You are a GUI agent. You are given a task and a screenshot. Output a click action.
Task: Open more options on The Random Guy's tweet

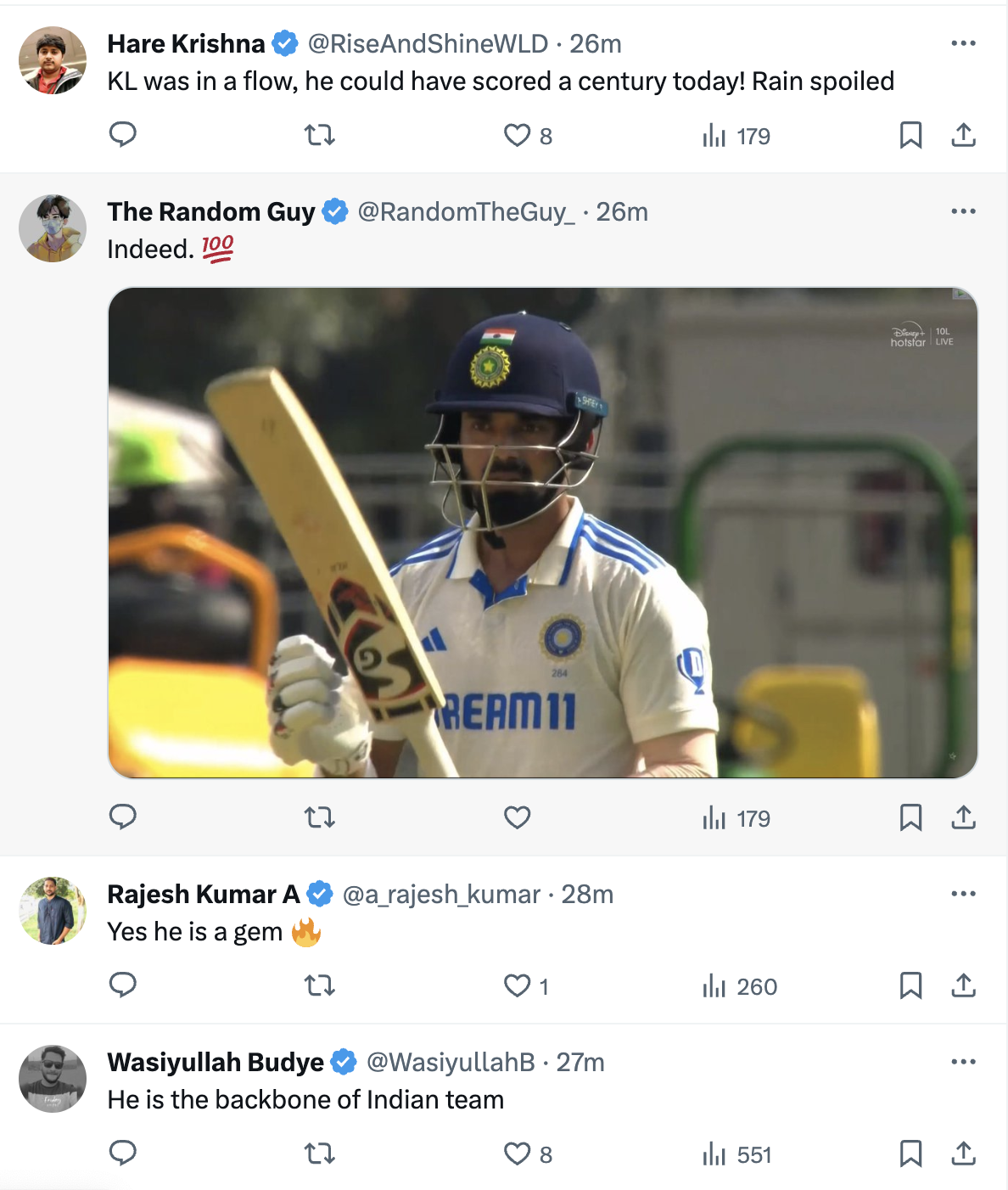(963, 211)
